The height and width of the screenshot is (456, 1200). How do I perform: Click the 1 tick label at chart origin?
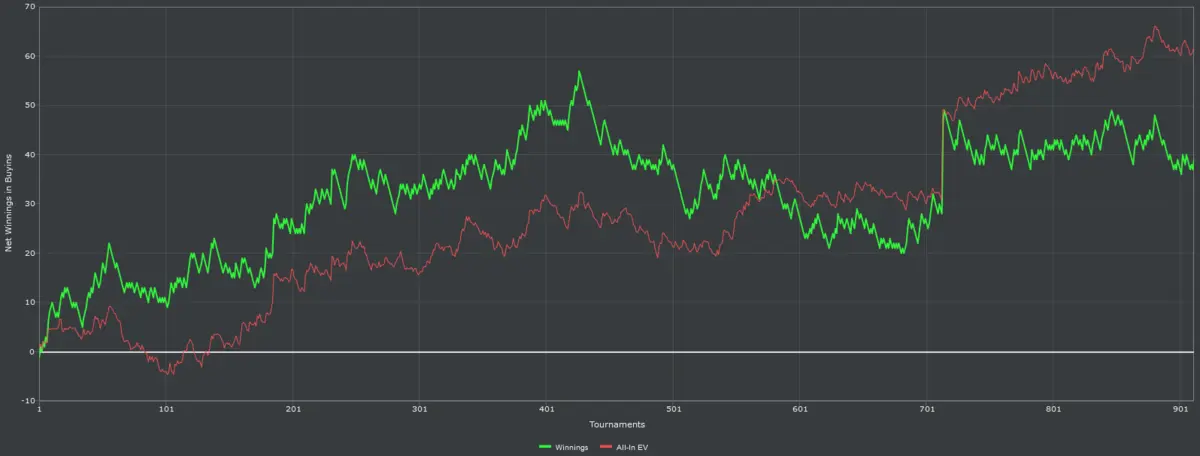(40, 410)
